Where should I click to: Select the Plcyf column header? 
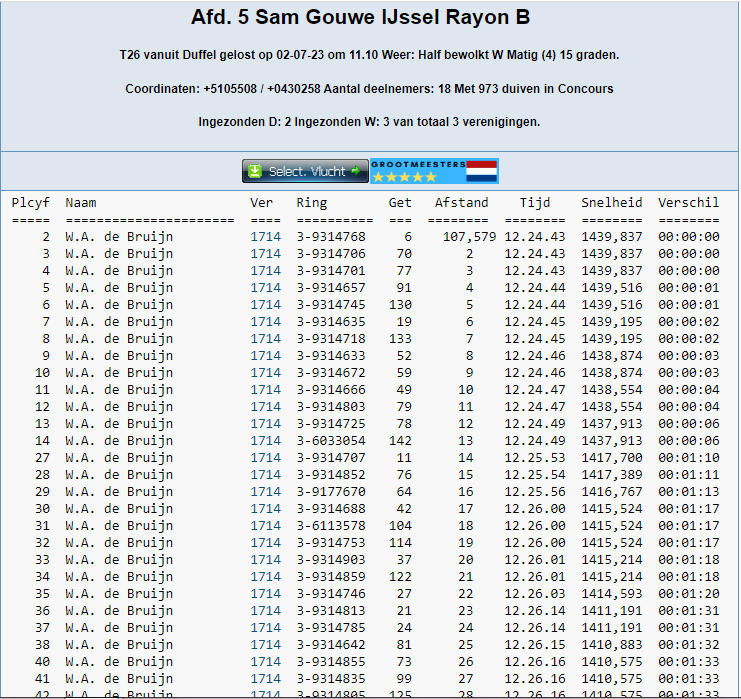click(31, 203)
